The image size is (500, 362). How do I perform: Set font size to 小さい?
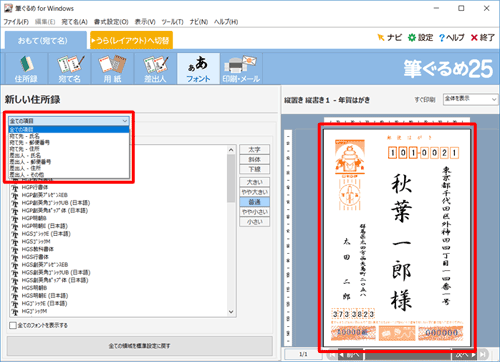[x=254, y=222]
